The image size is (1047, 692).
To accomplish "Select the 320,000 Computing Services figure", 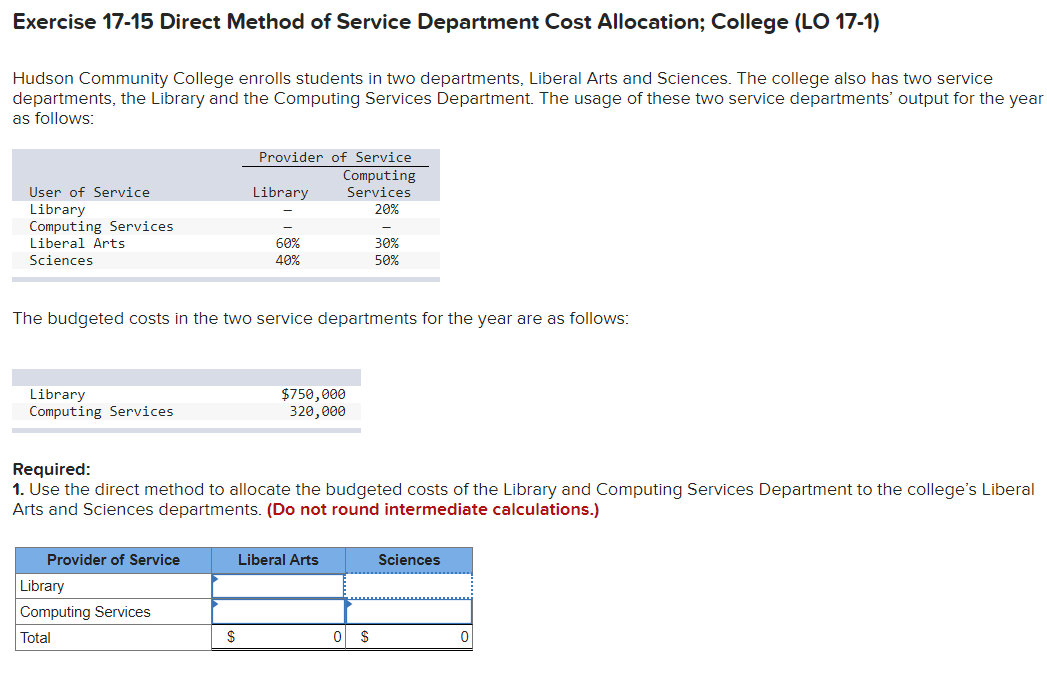I will tap(320, 411).
